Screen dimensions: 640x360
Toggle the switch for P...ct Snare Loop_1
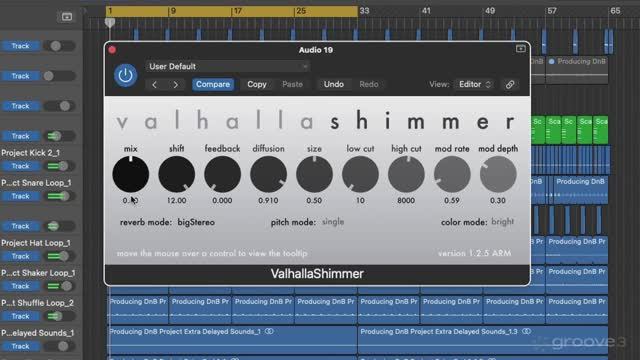[59, 196]
